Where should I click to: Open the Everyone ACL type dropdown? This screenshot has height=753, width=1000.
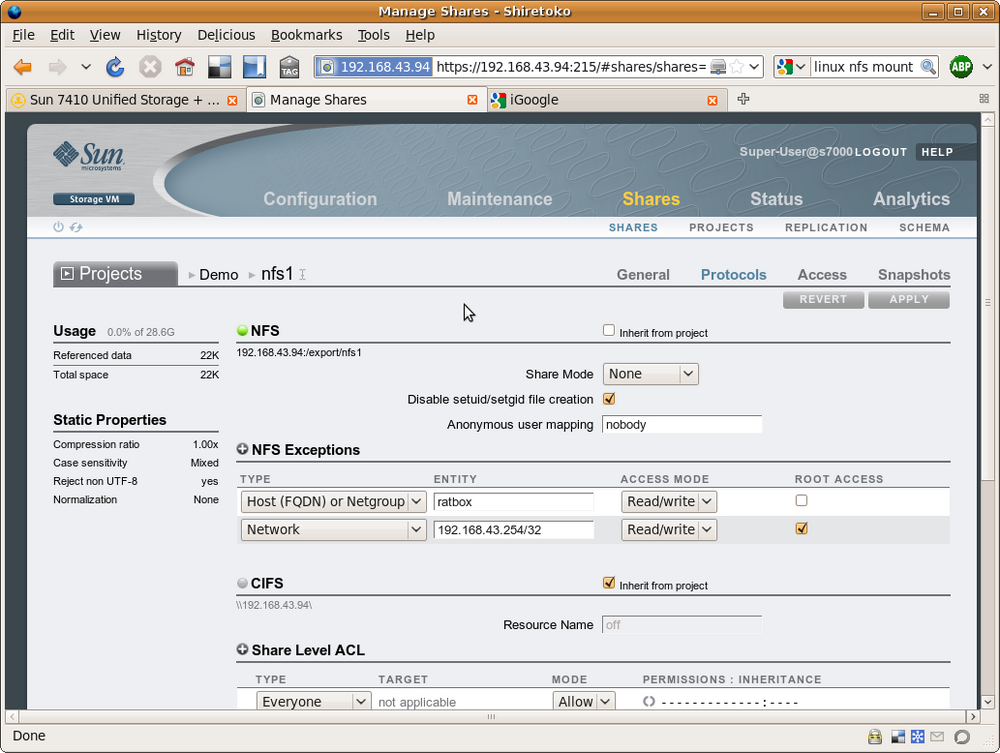(x=314, y=701)
